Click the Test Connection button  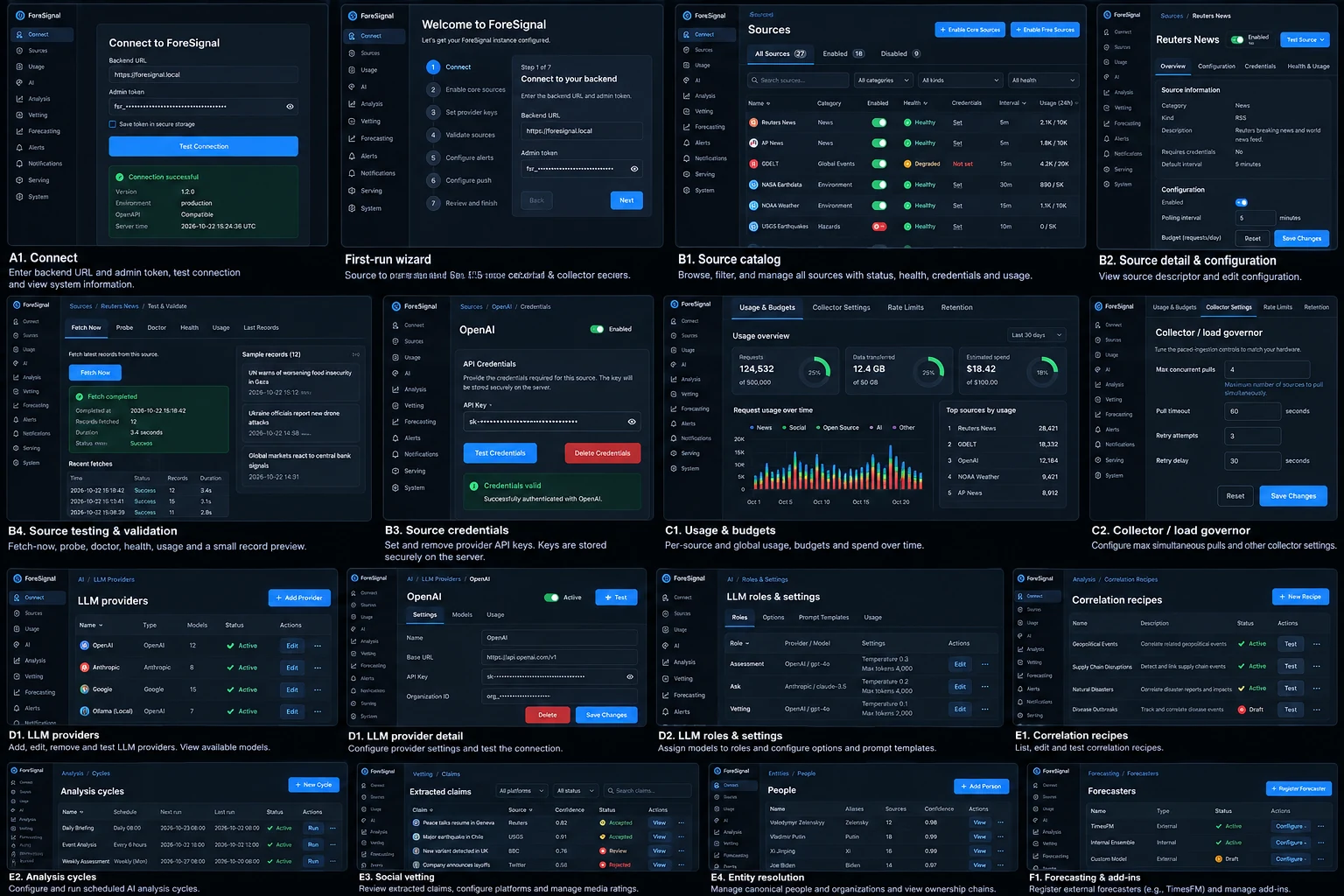coord(204,146)
